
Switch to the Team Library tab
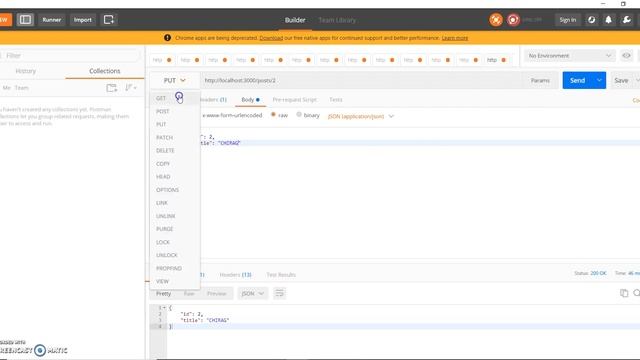[x=337, y=20]
